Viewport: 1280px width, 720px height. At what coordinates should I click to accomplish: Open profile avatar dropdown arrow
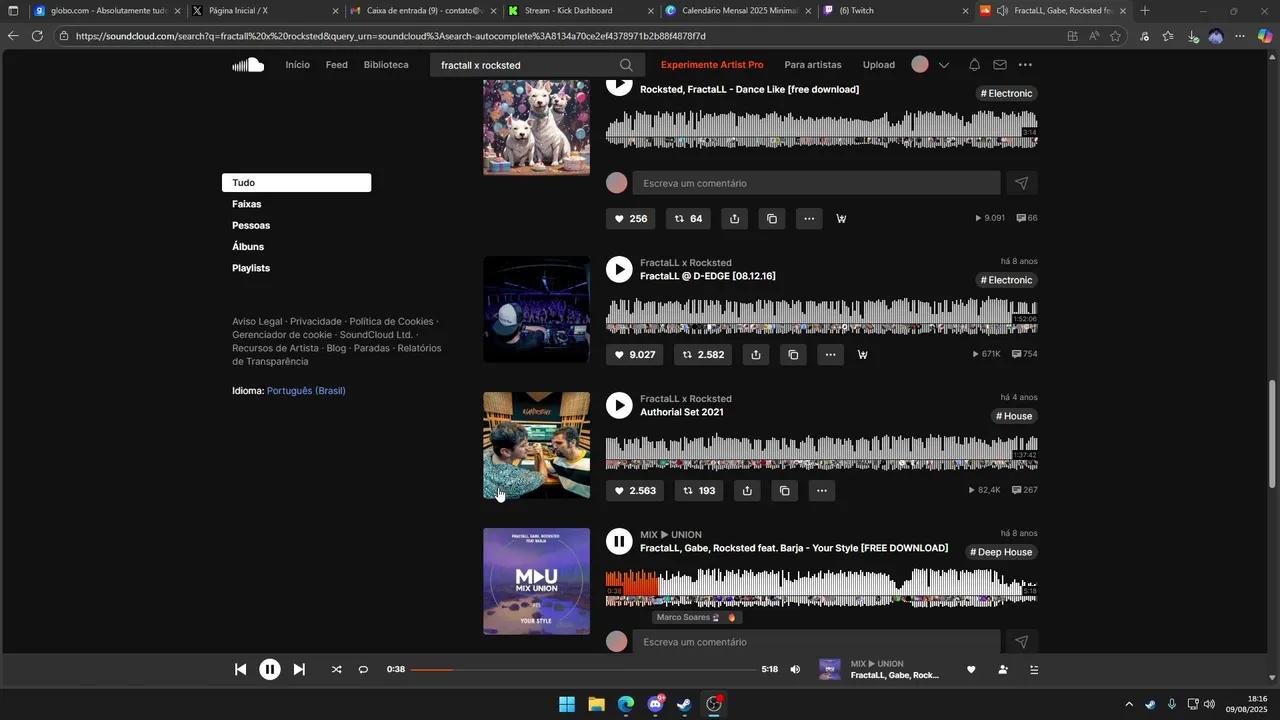click(x=943, y=65)
